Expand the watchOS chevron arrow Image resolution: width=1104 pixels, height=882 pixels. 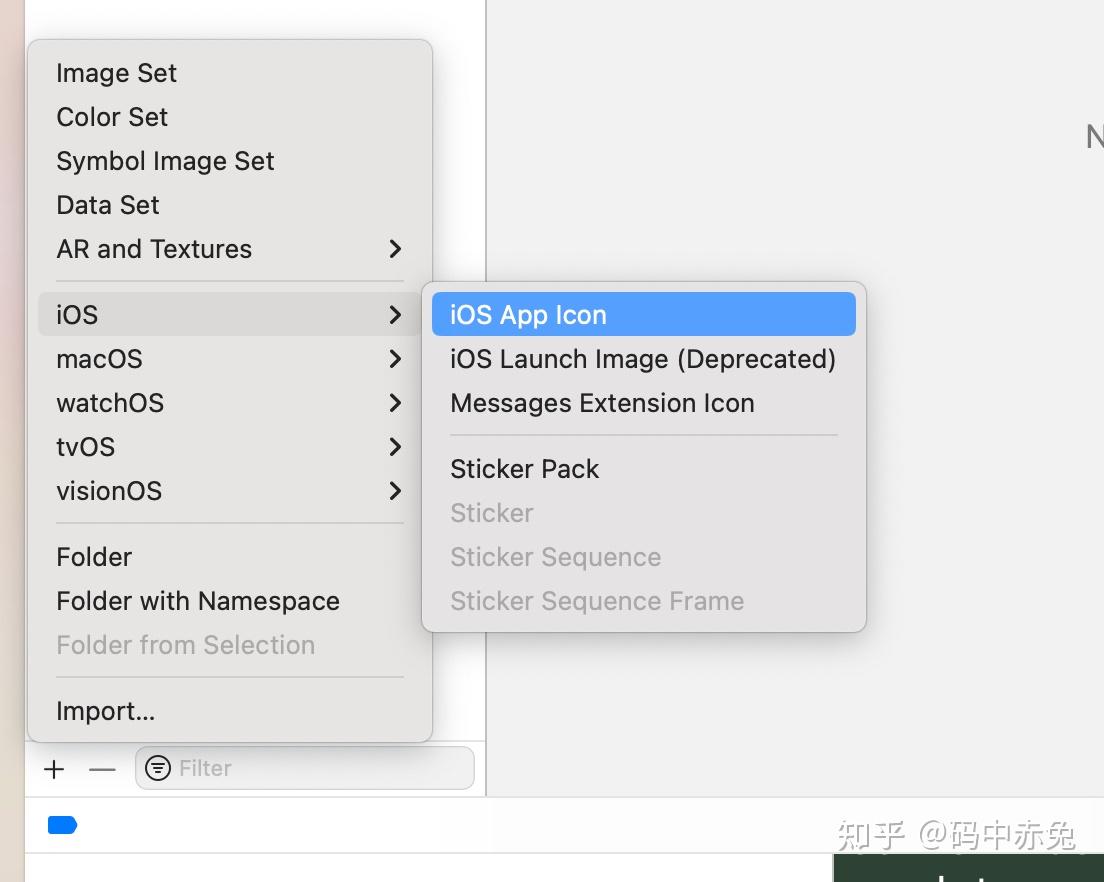tap(395, 403)
